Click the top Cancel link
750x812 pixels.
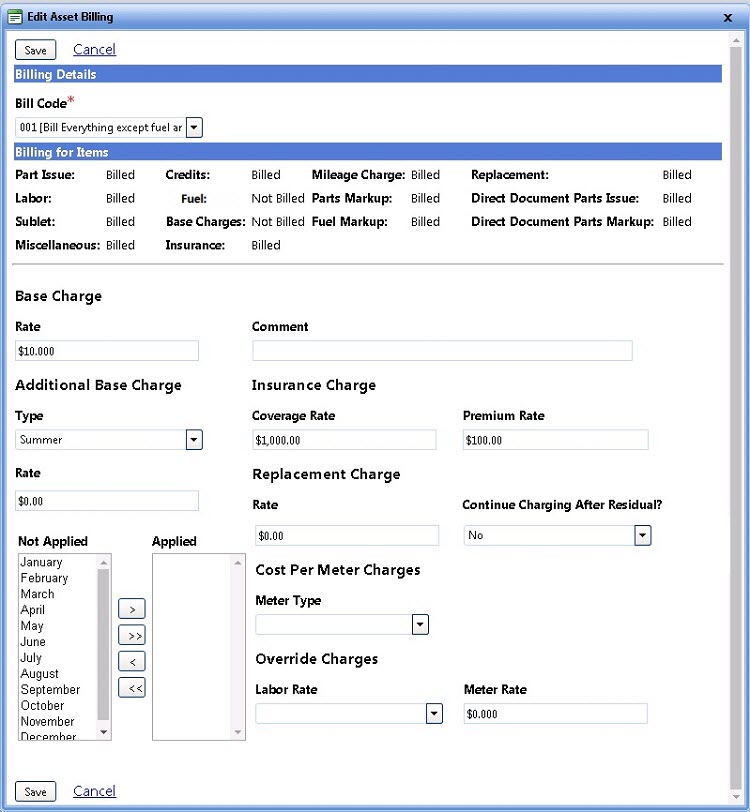[94, 50]
